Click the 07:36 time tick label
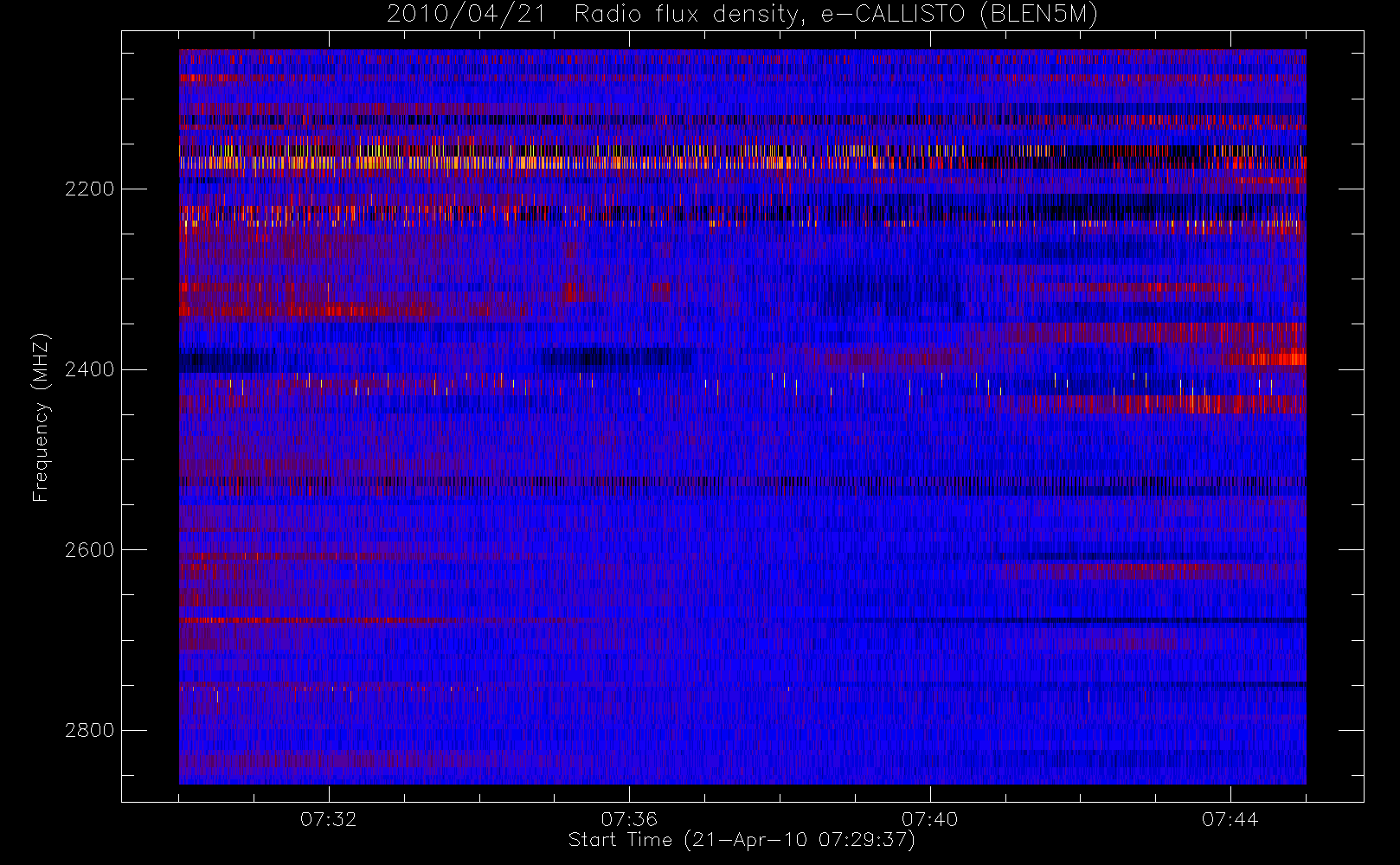 (629, 819)
